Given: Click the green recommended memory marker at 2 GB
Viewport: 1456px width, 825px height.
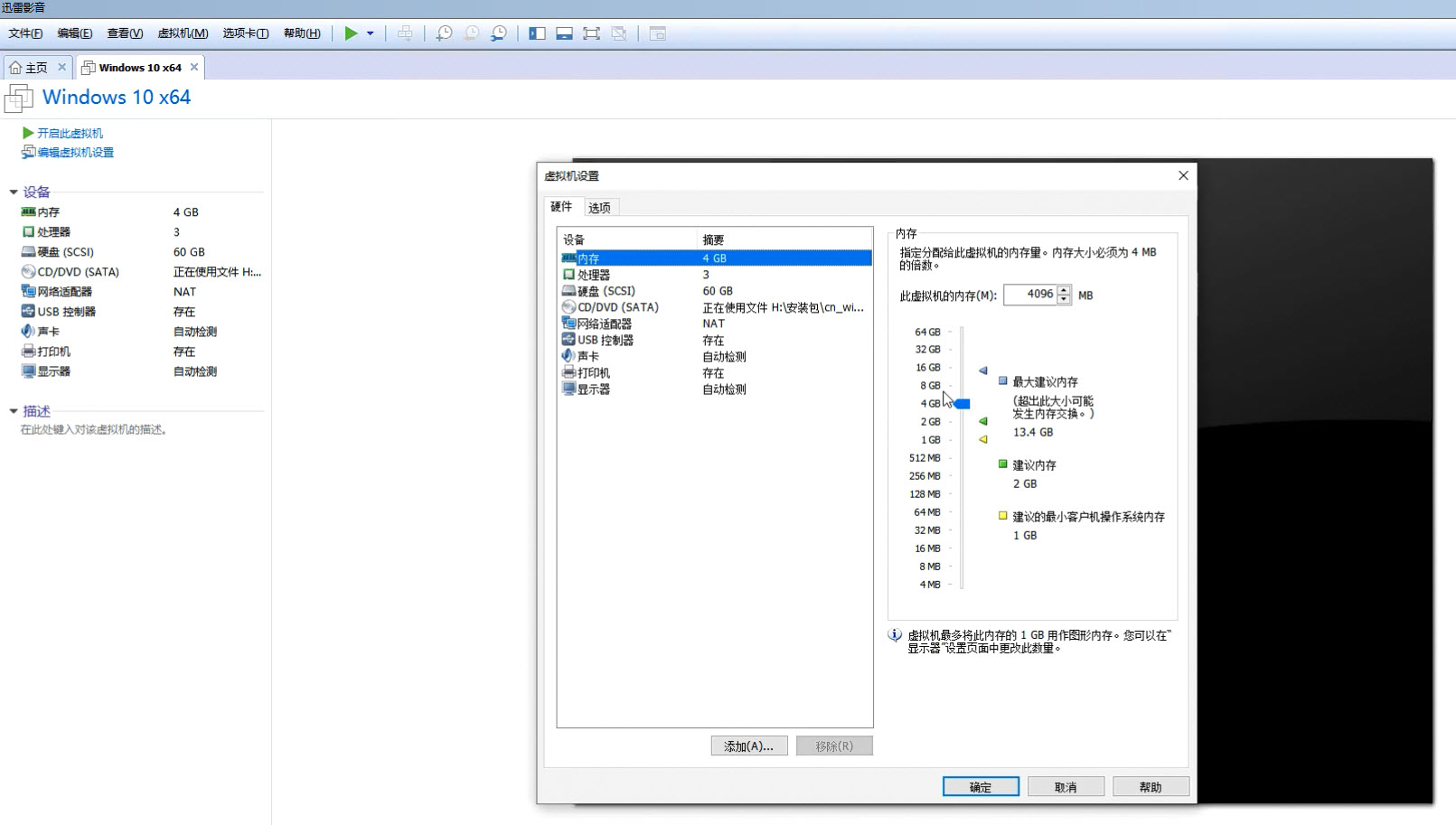Looking at the screenshot, I should tap(983, 421).
